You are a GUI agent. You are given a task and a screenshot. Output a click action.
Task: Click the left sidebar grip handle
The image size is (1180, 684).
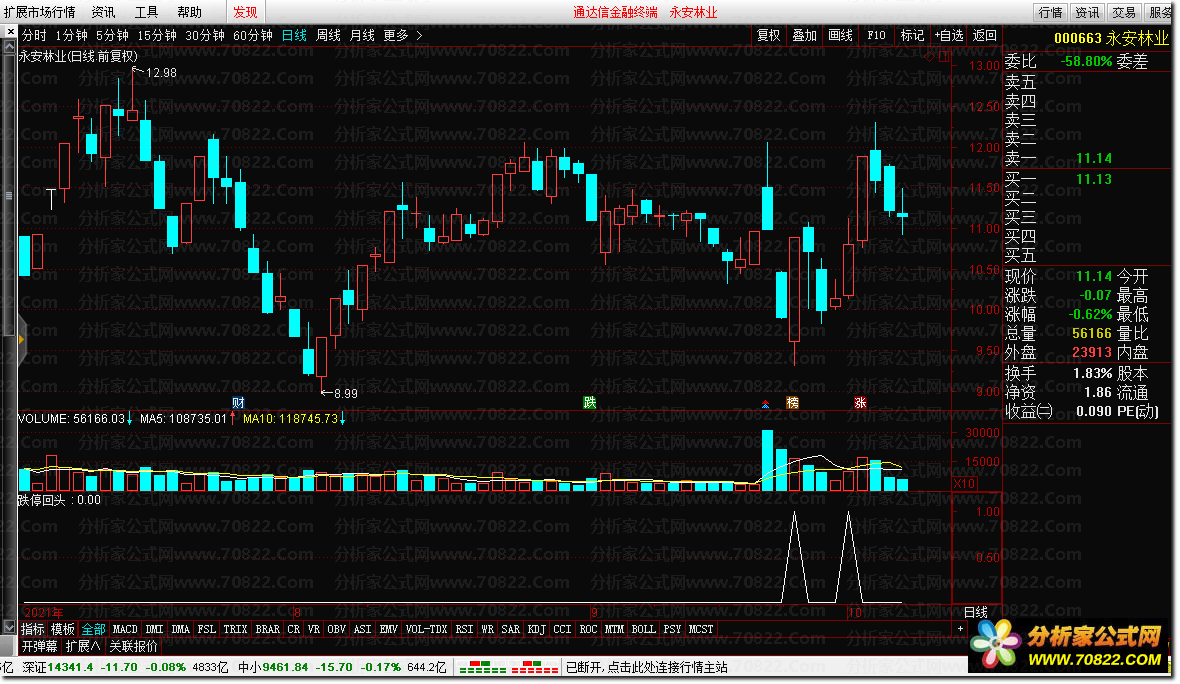pyautogui.click(x=8, y=196)
